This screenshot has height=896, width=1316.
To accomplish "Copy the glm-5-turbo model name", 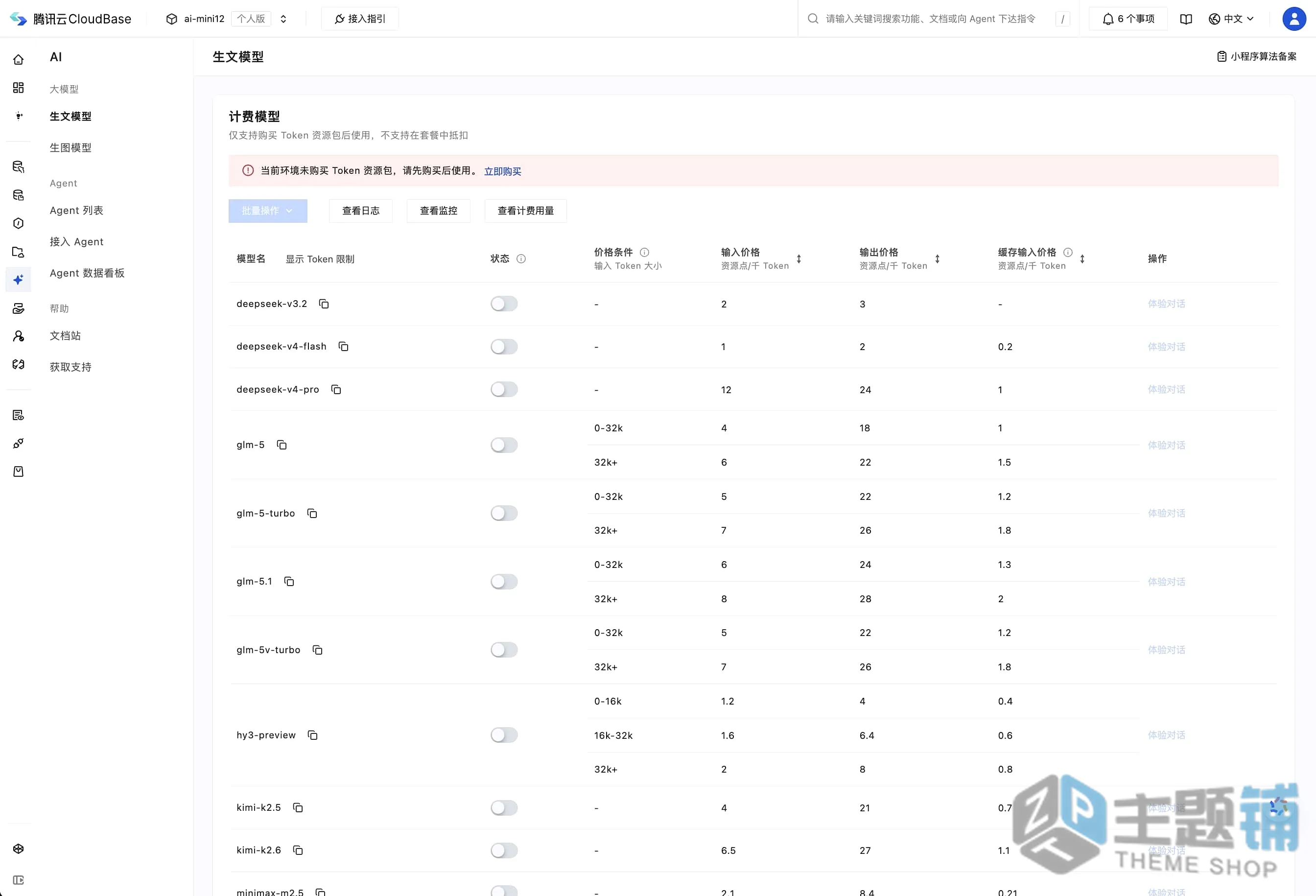I will coord(312,514).
